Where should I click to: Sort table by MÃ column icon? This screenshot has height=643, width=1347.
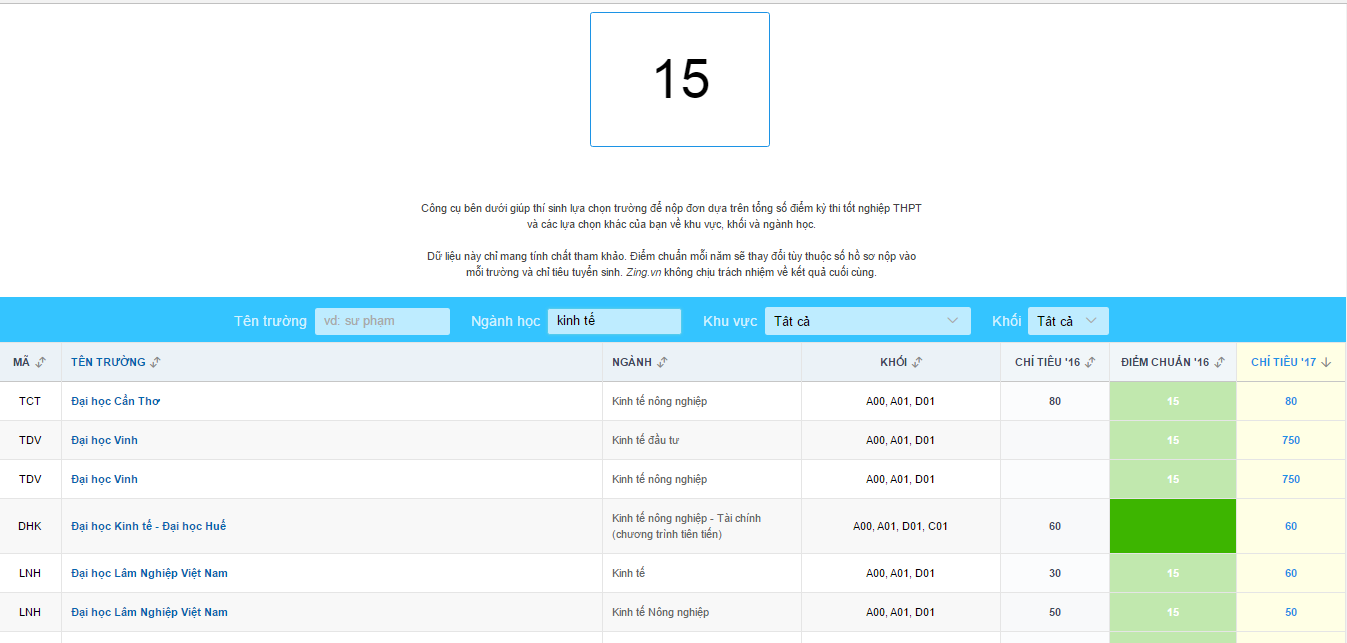(41, 362)
